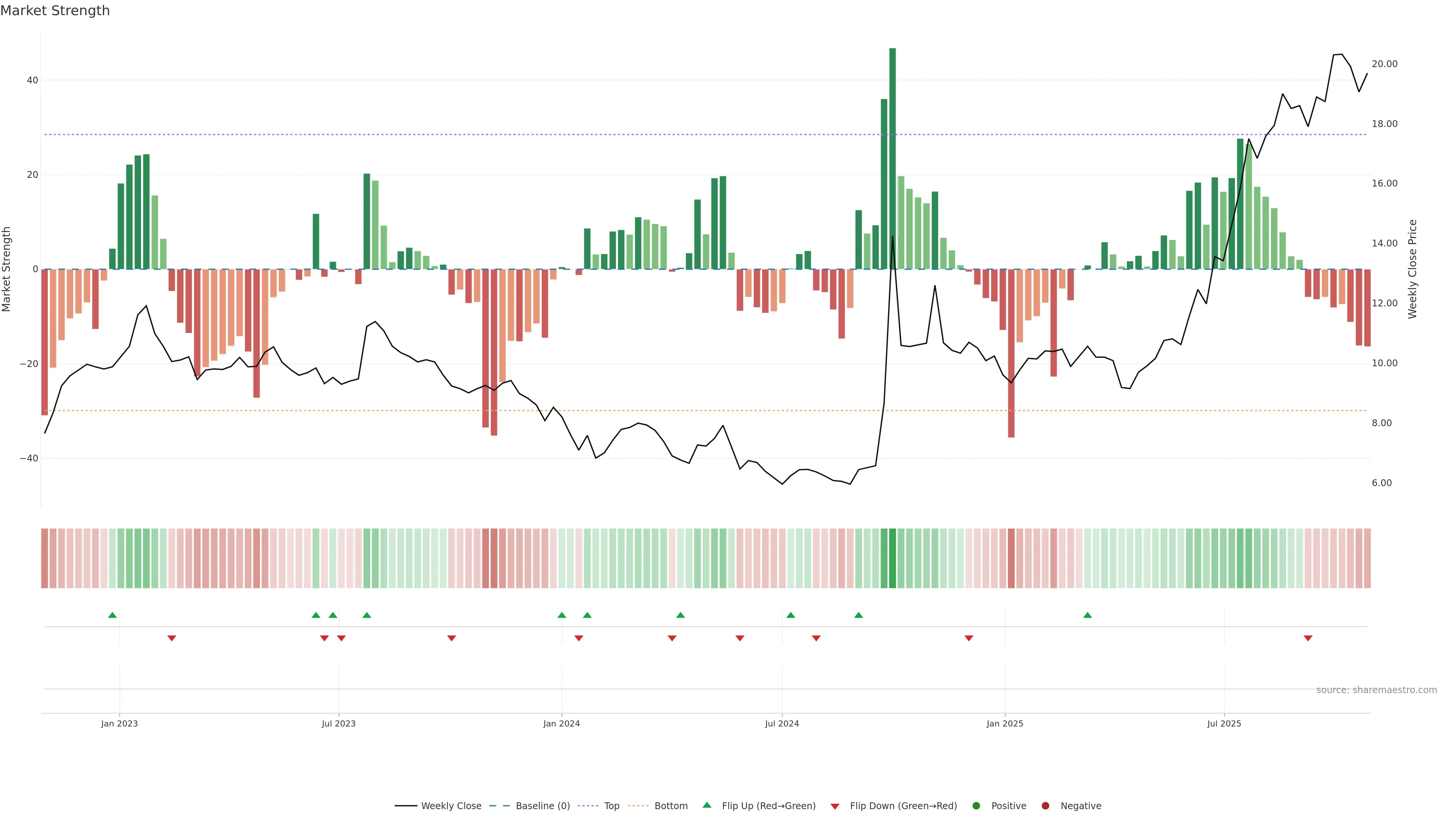Screen dimensions: 1456x819
Task: Click the Market Strength chart title
Action: [55, 11]
